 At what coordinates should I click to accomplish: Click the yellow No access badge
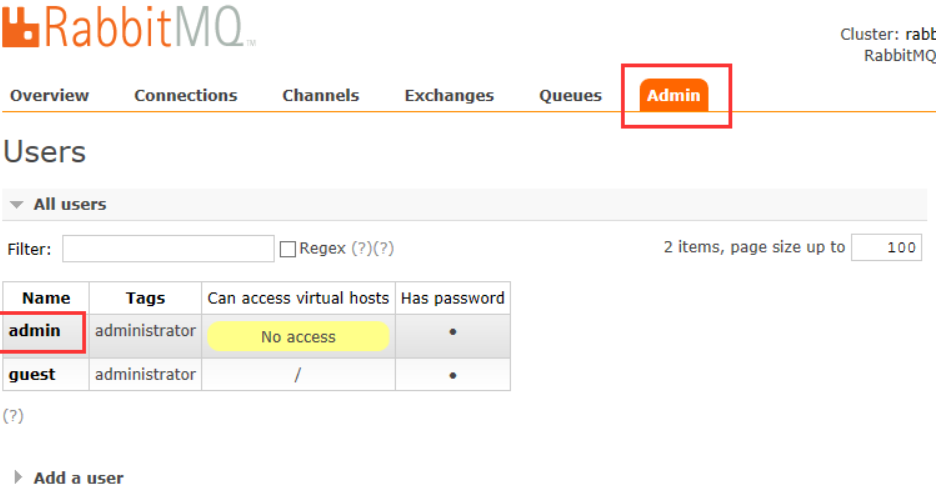pos(298,337)
